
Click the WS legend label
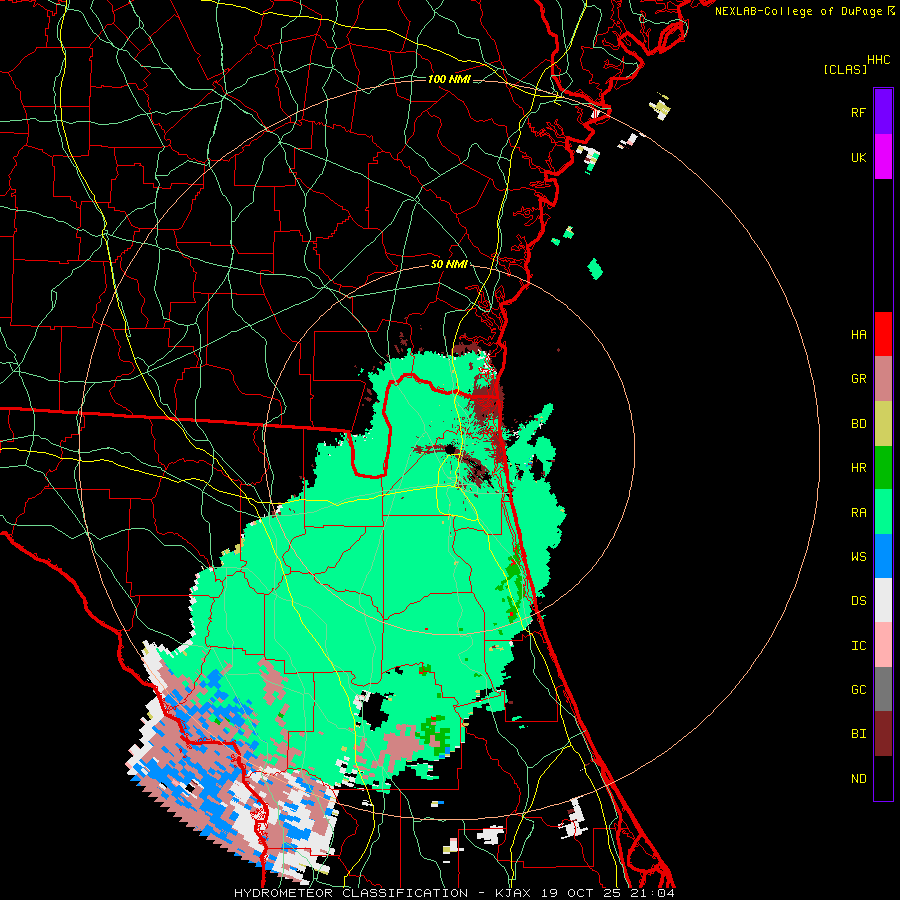[858, 556]
